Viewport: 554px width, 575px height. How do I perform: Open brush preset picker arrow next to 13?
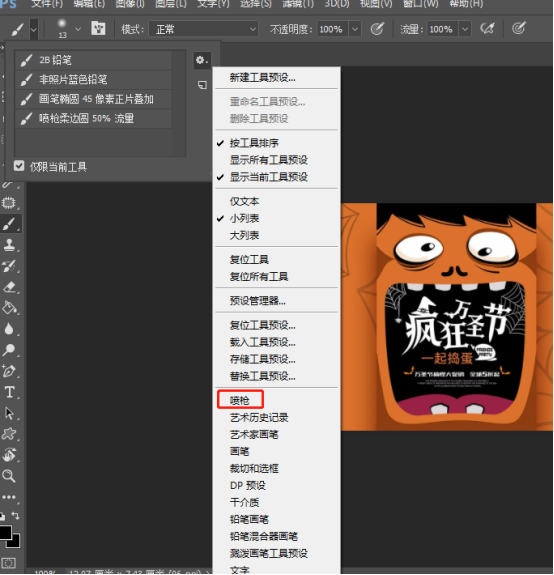pos(78,29)
